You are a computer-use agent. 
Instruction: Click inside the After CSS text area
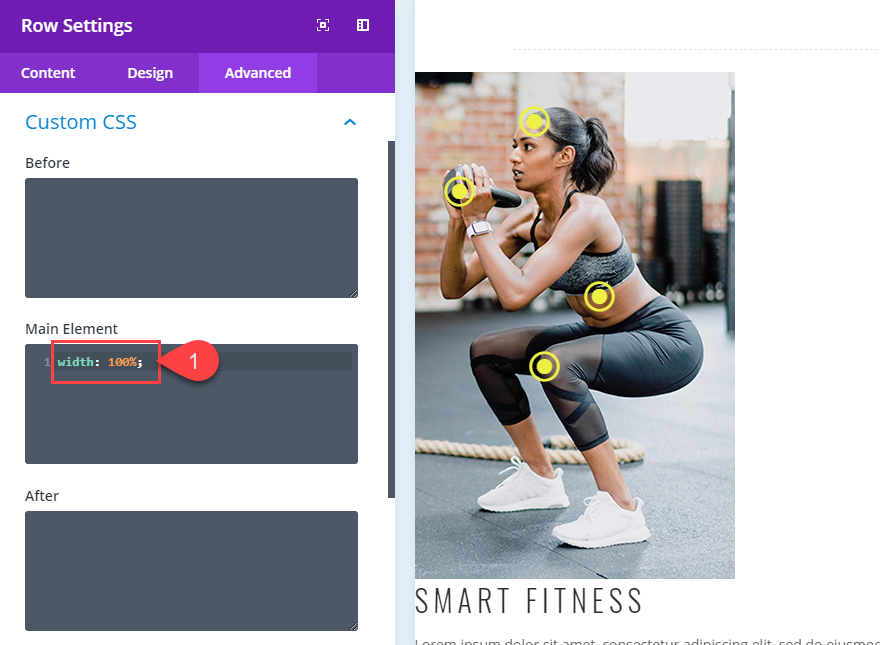191,571
